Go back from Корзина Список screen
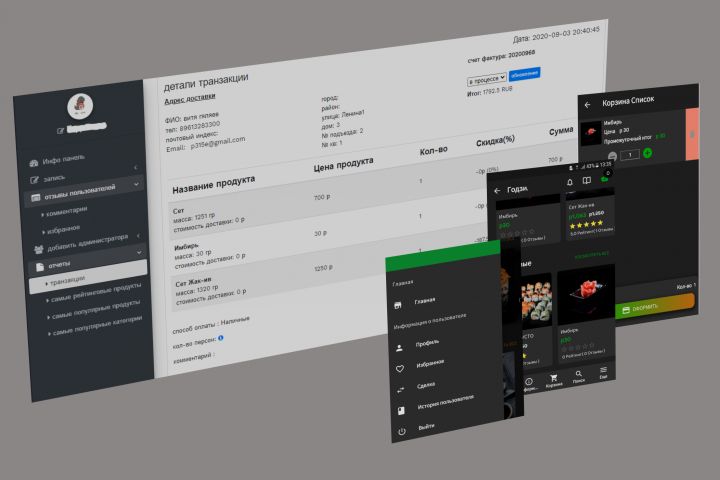 (587, 105)
